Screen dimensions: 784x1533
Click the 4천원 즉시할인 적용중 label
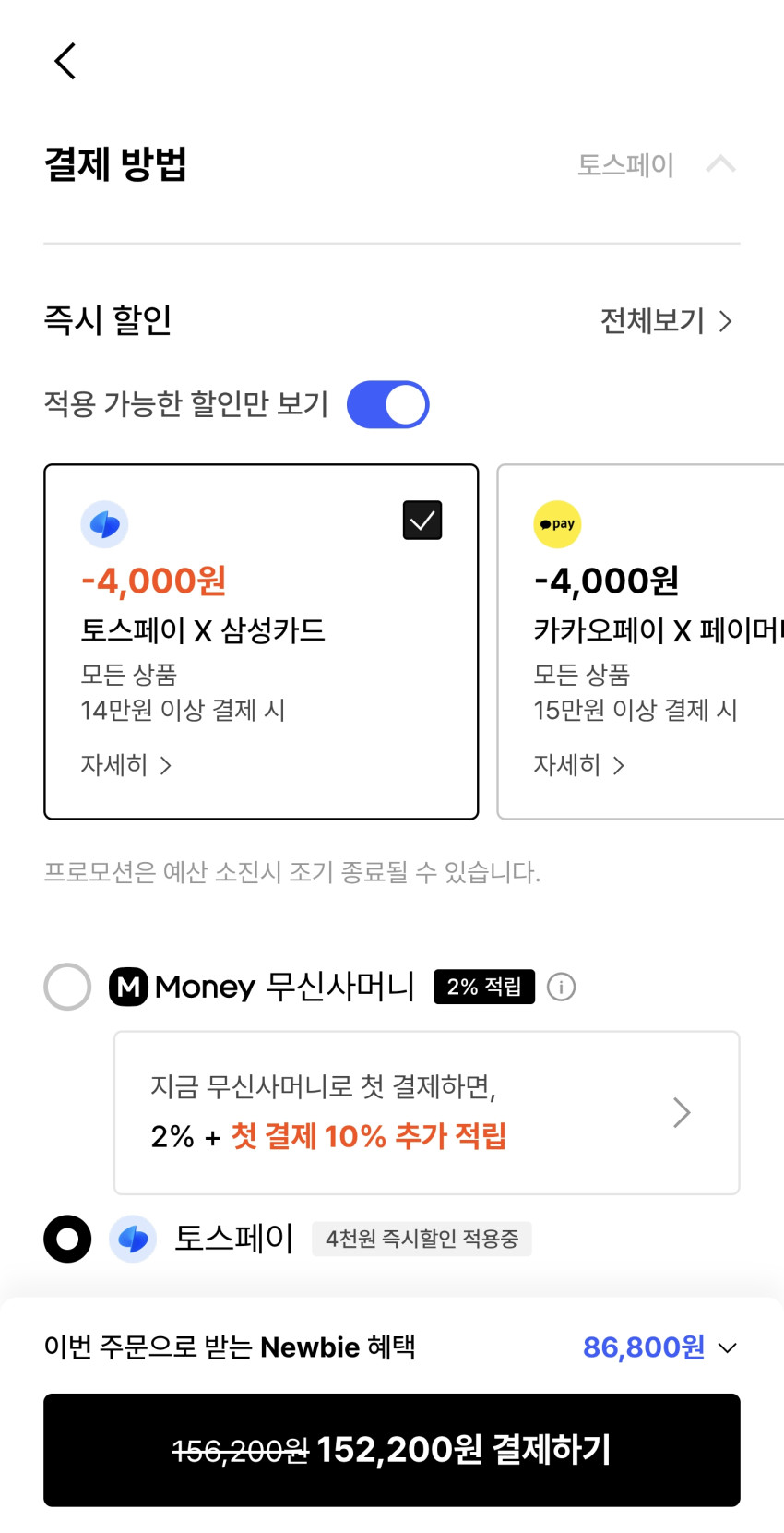[422, 1239]
